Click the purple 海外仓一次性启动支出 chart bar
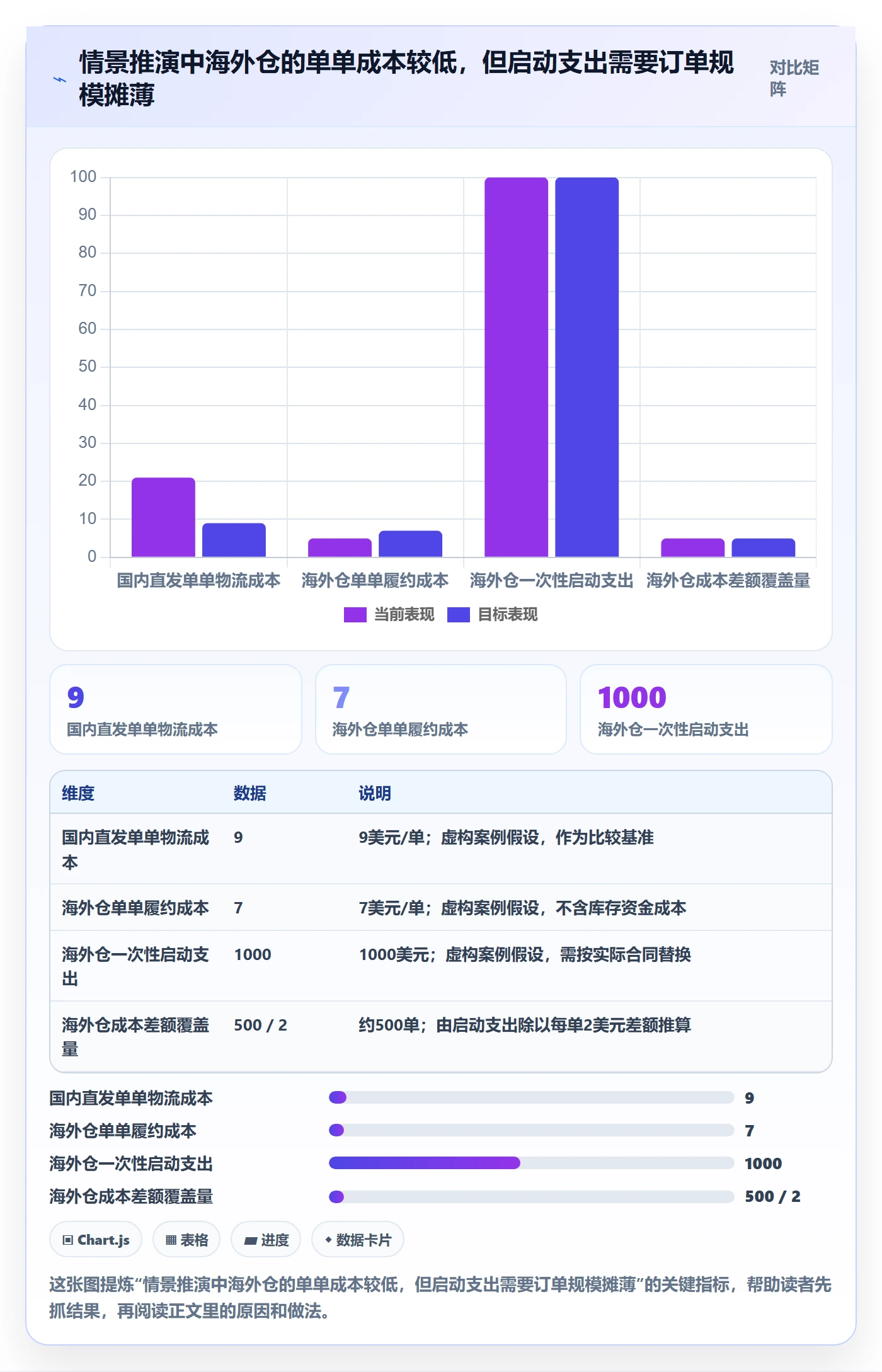882x1372 pixels. [516, 367]
